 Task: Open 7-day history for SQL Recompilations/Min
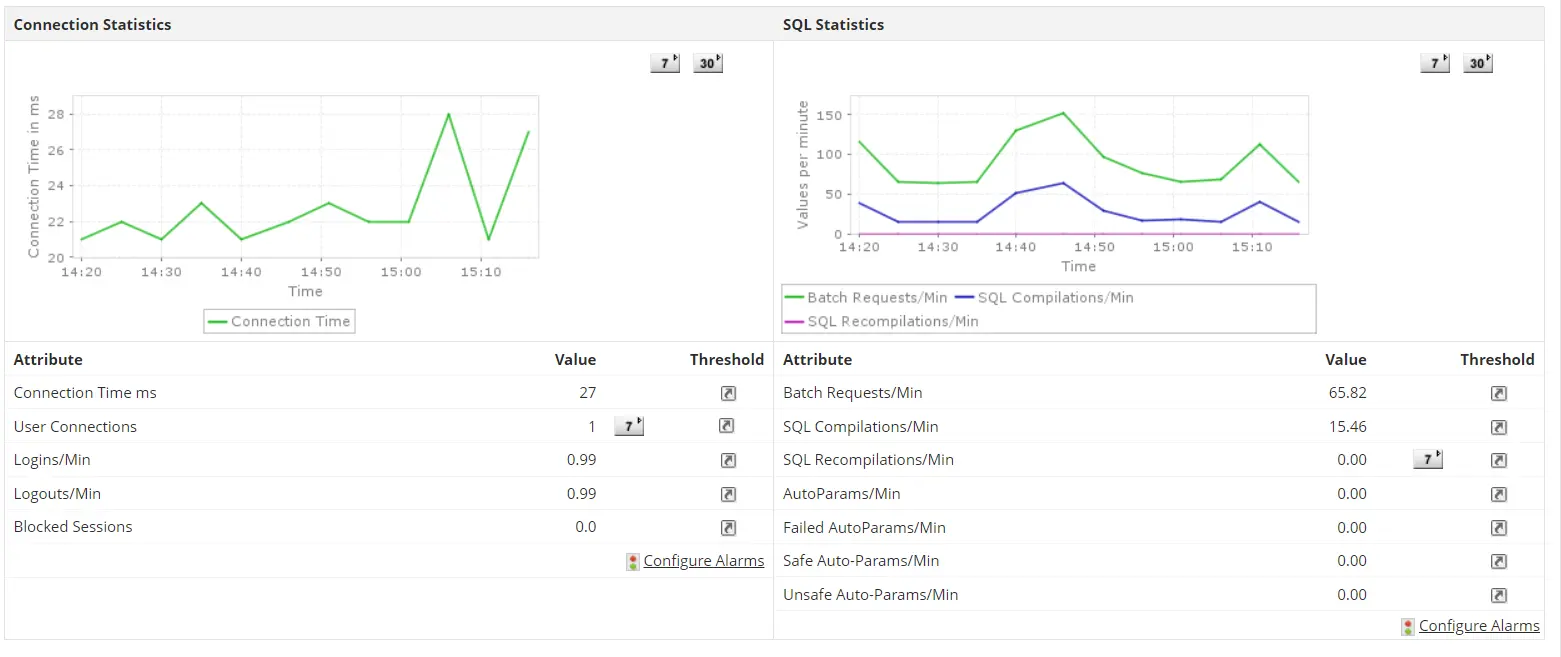coord(1427,460)
